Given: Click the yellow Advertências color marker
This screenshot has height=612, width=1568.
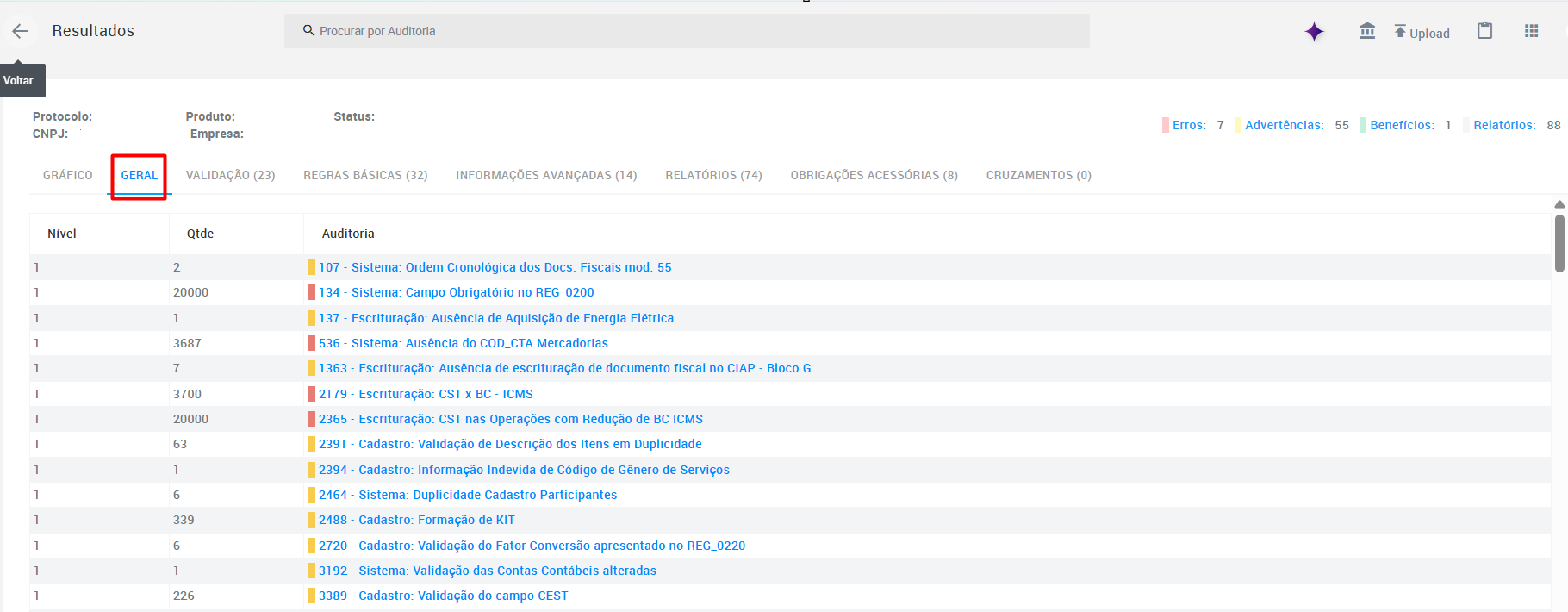Looking at the screenshot, I should coord(1238,125).
